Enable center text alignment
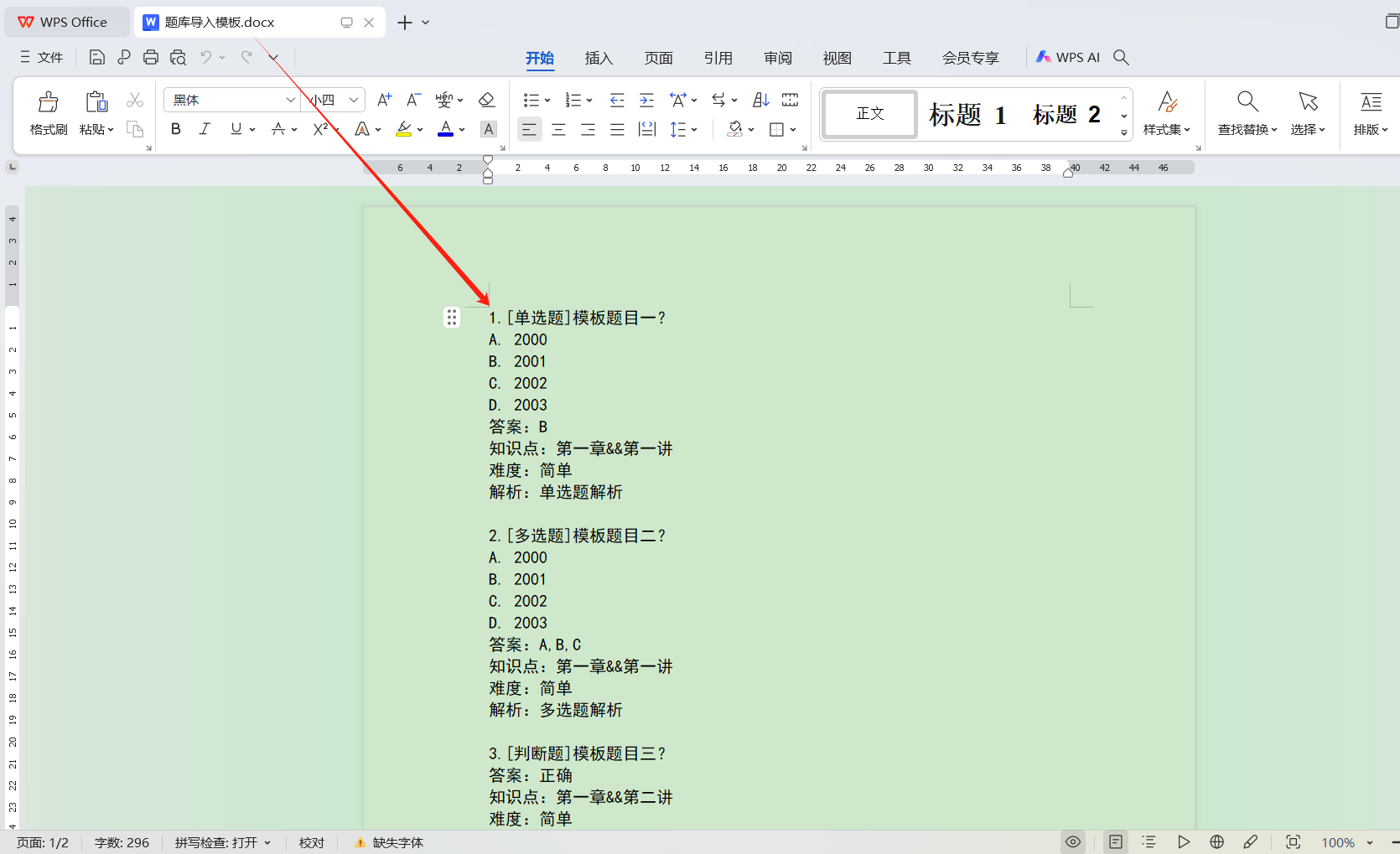This screenshot has height=854, width=1400. pos(558,129)
